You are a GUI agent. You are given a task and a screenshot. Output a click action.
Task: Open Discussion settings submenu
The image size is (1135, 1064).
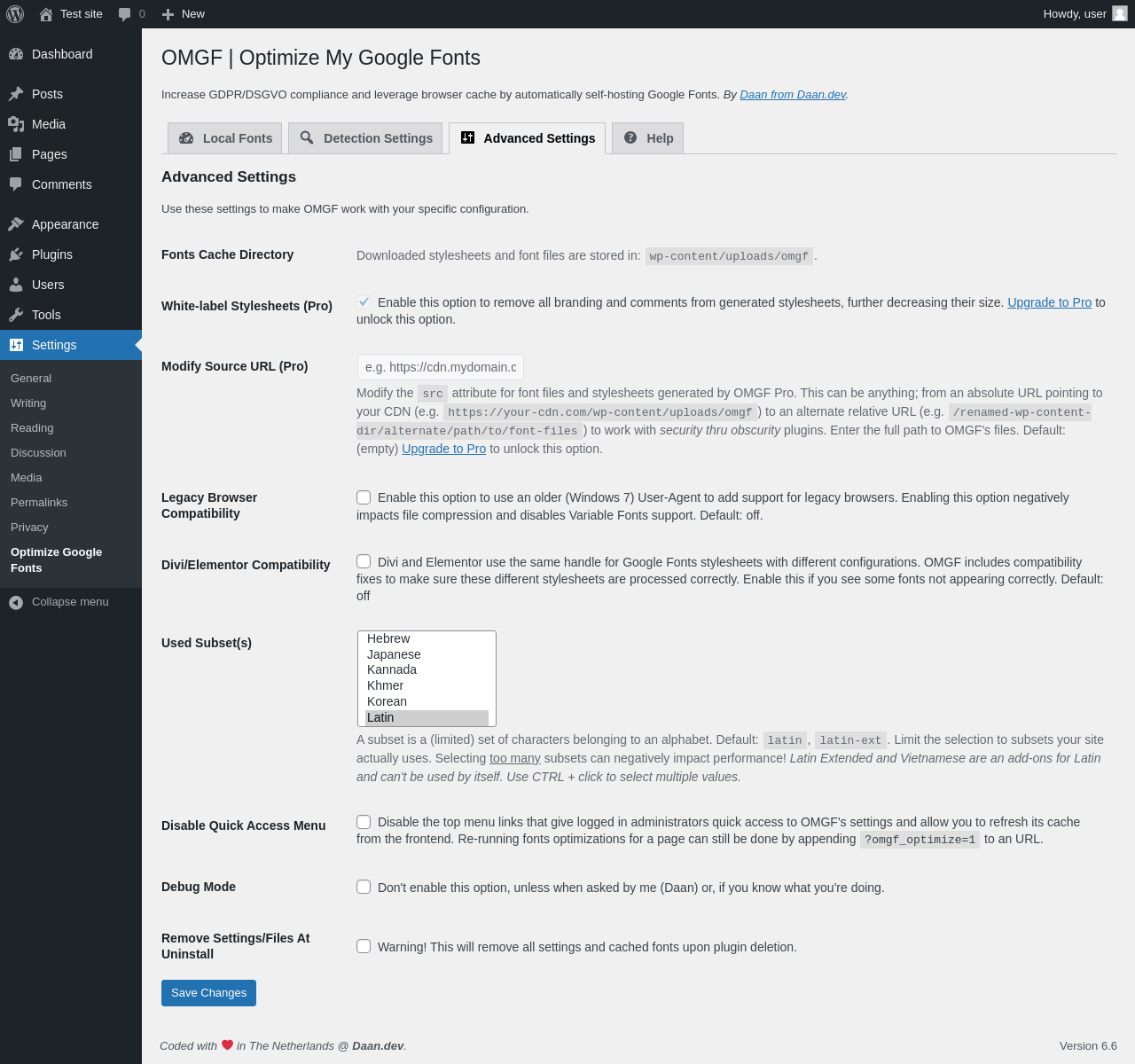click(71, 452)
